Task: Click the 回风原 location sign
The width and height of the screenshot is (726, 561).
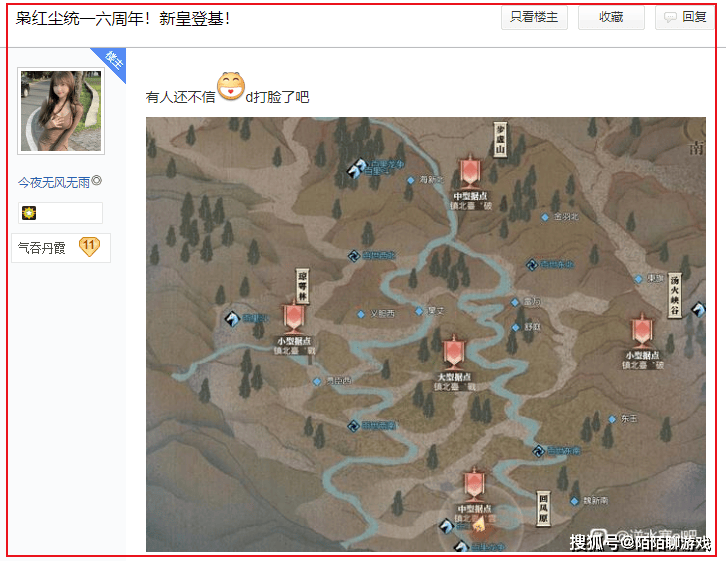Action: pyautogui.click(x=543, y=508)
